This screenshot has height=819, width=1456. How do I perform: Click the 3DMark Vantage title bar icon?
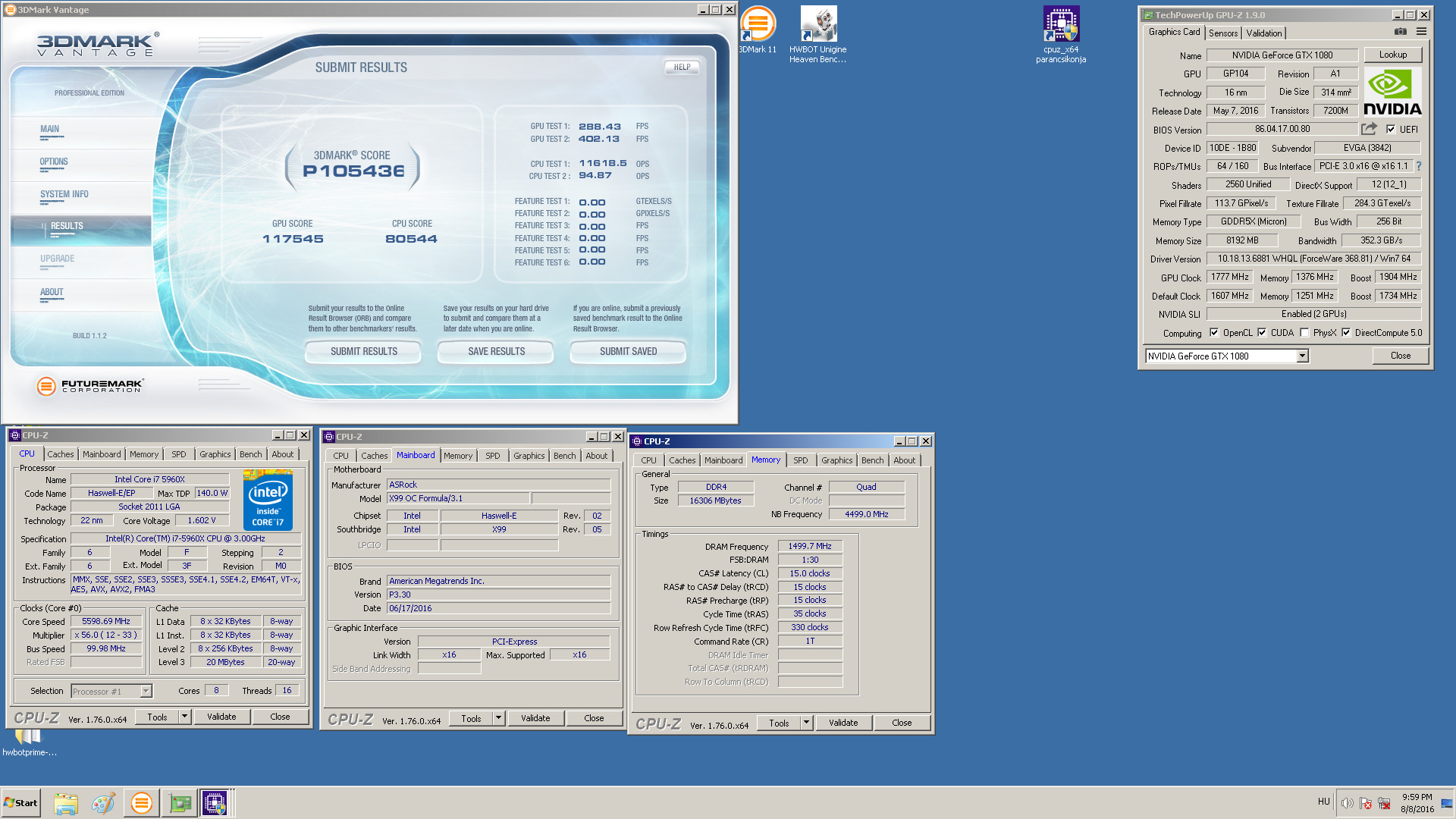tap(11, 10)
